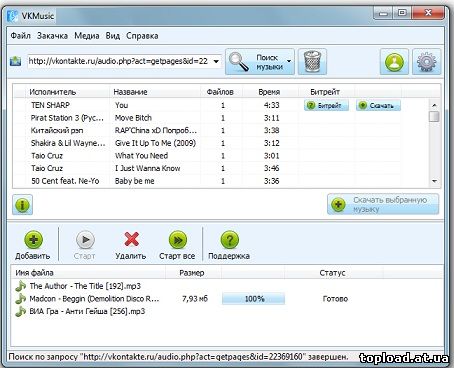Click the Готово status text
This screenshot has height=368, width=454.
coord(335,299)
